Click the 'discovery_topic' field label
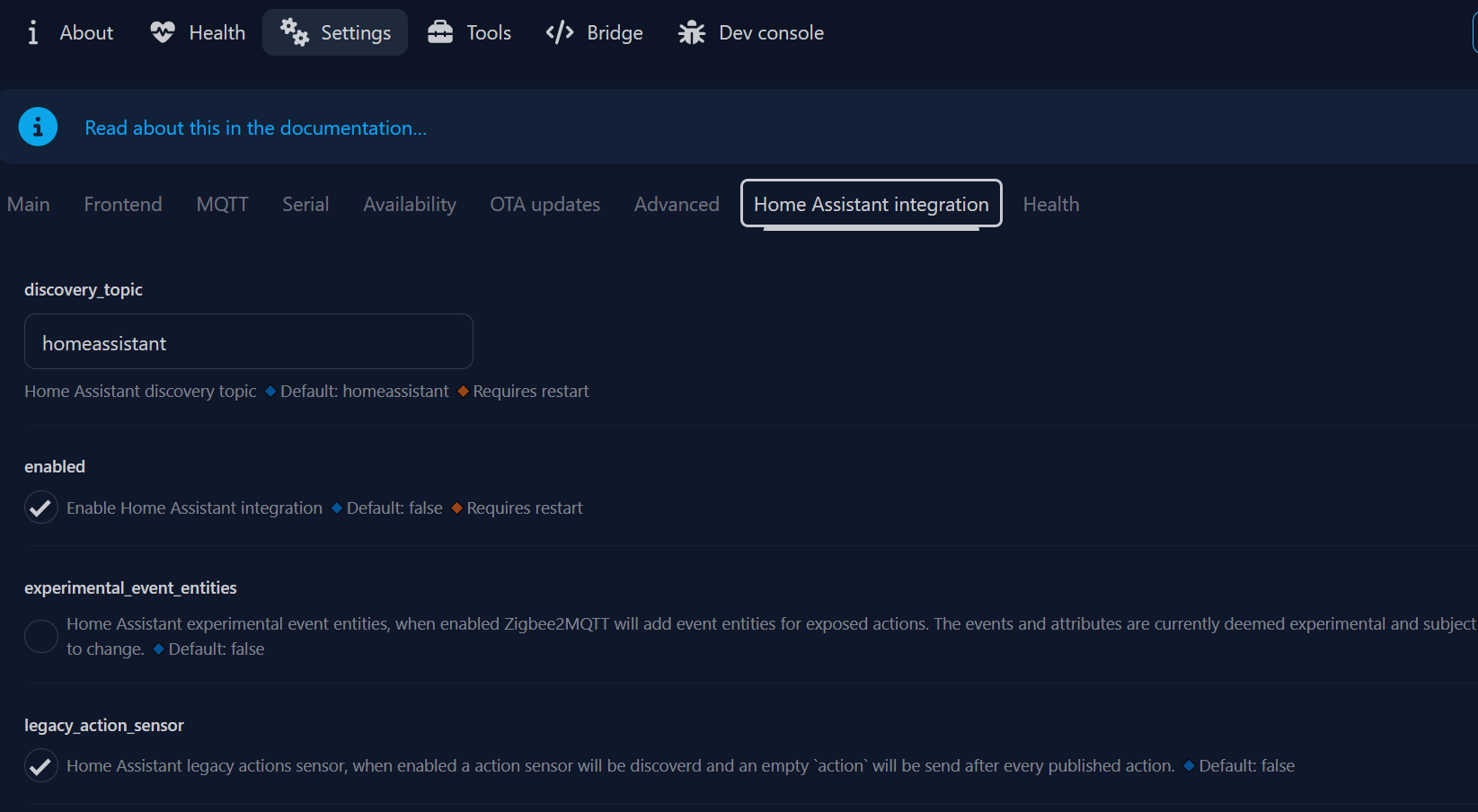 pos(84,289)
